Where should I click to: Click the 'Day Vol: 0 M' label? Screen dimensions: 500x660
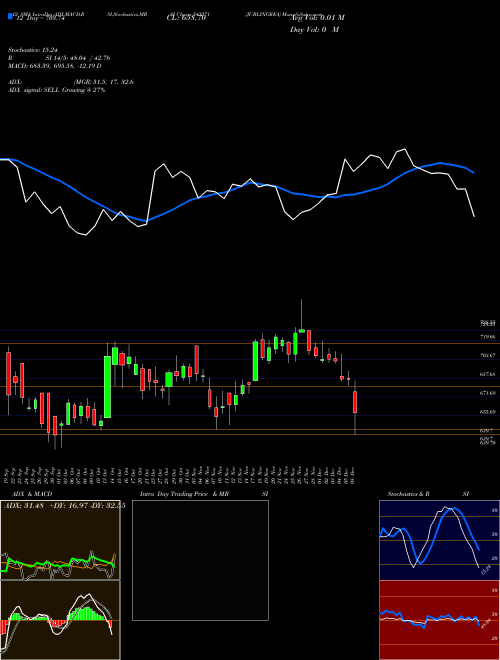coord(314,30)
